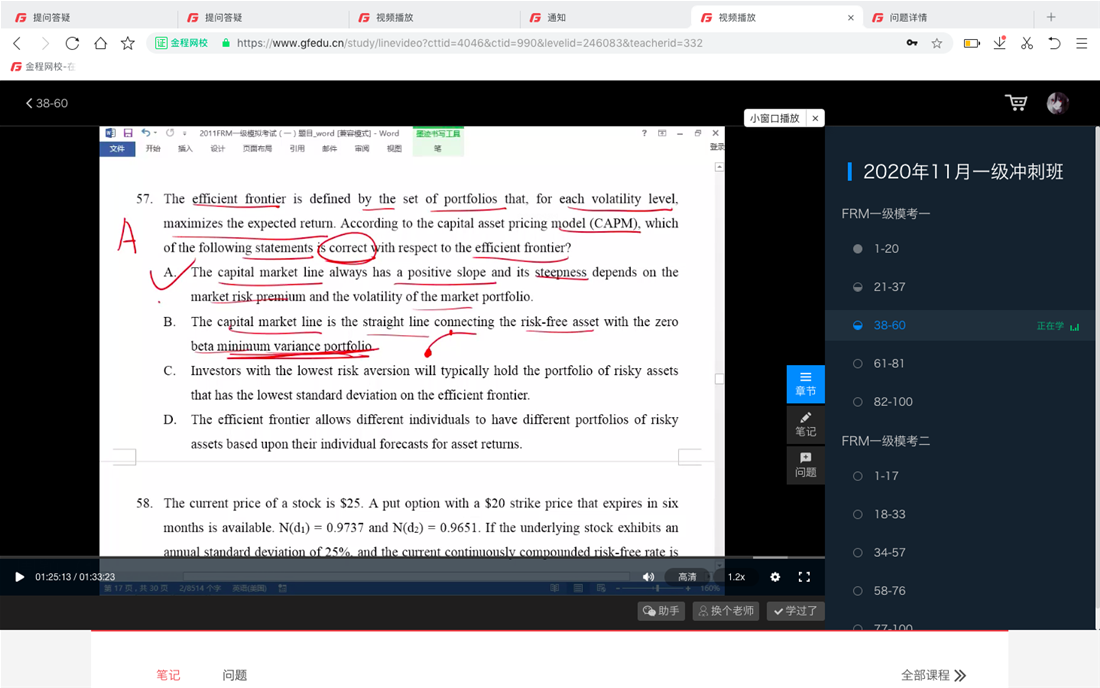Mark lesson with 学过了 button
1100x688 pixels.
point(795,611)
